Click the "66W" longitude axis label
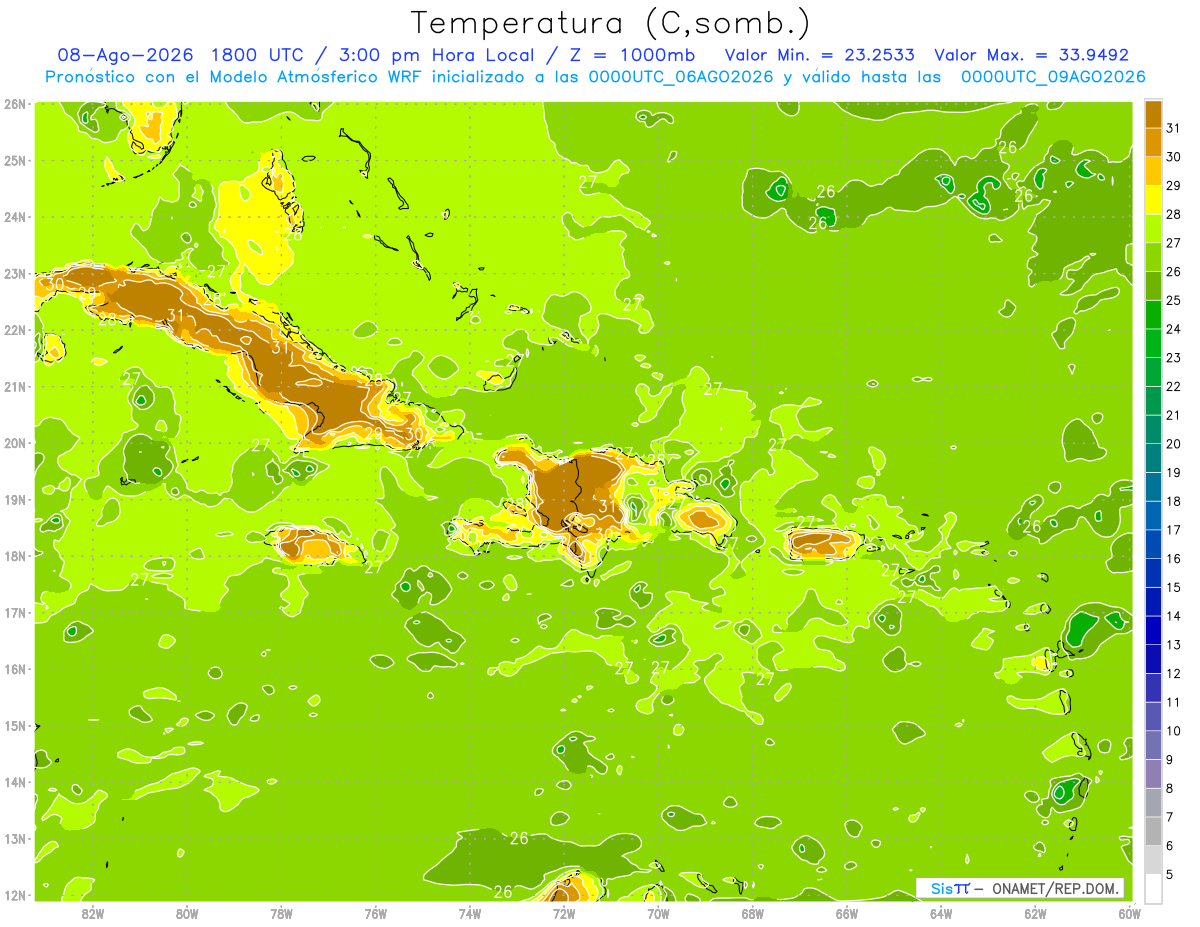The height and width of the screenshot is (927, 1200). point(846,913)
